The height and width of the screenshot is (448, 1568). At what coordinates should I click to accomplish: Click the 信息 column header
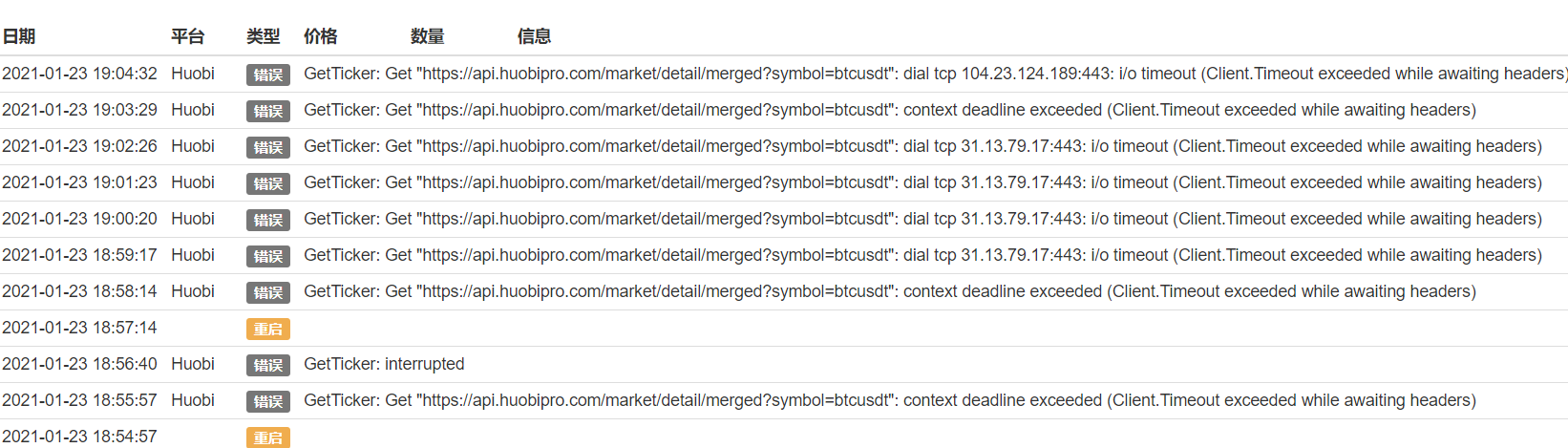tap(535, 36)
